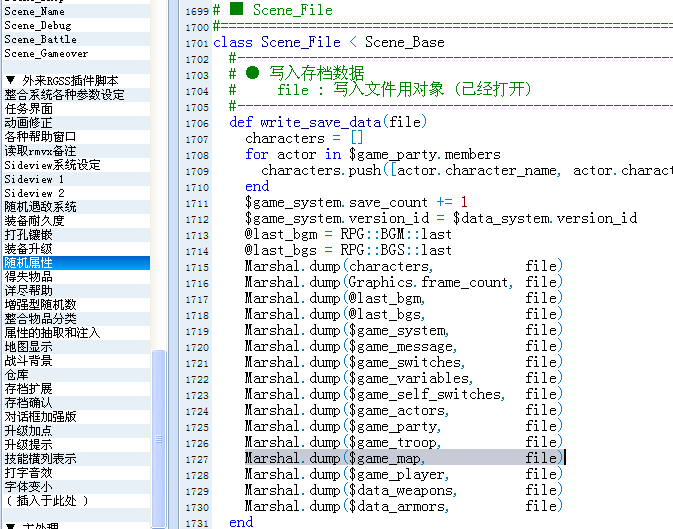Select 地图显示 script entry

tap(76, 347)
